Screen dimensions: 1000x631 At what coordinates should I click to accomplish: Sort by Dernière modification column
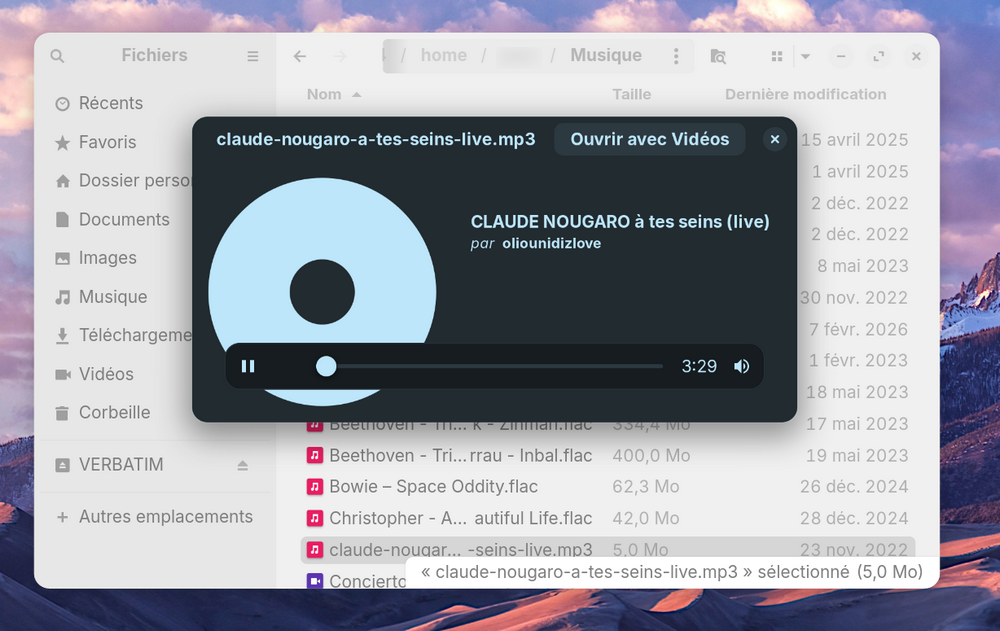[805, 94]
